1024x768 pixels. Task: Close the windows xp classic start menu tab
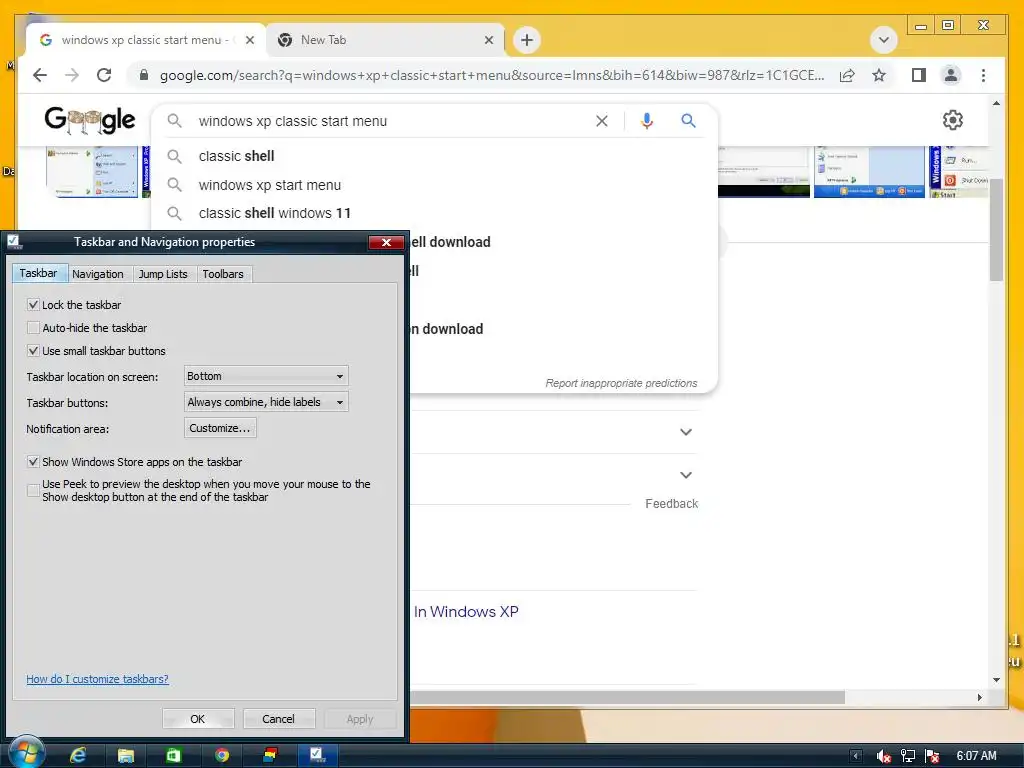click(249, 40)
